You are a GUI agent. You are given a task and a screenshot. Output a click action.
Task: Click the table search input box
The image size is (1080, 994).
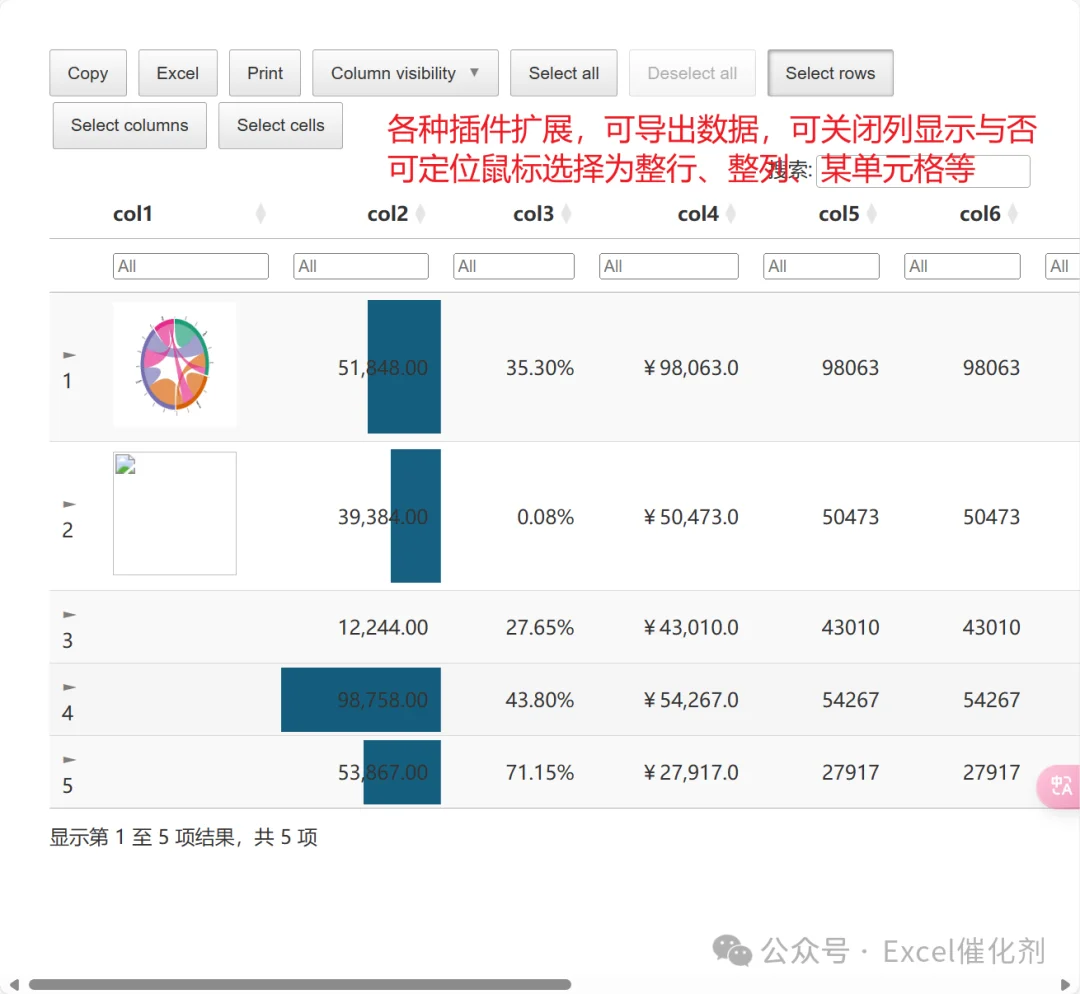[x=923, y=171]
